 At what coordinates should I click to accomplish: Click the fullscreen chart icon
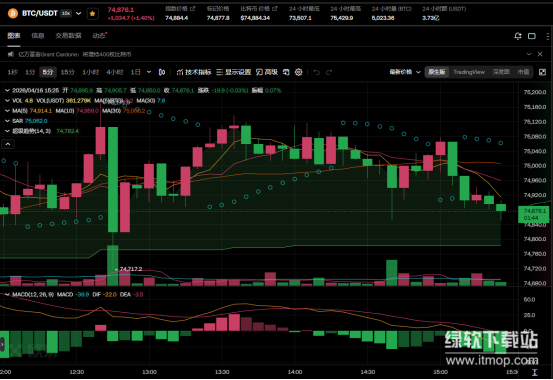point(542,72)
